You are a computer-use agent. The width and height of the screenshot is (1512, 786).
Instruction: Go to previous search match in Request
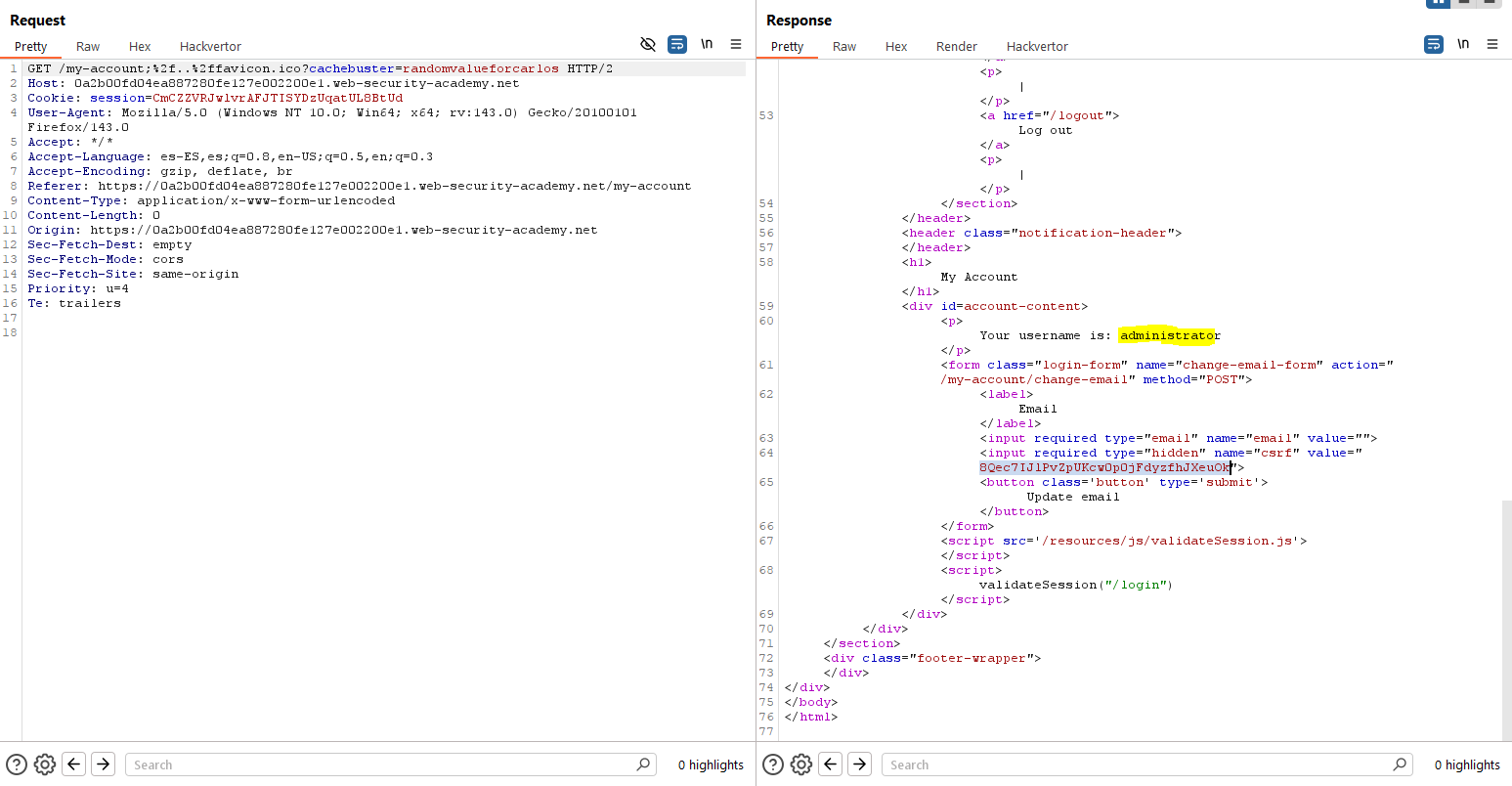(74, 764)
